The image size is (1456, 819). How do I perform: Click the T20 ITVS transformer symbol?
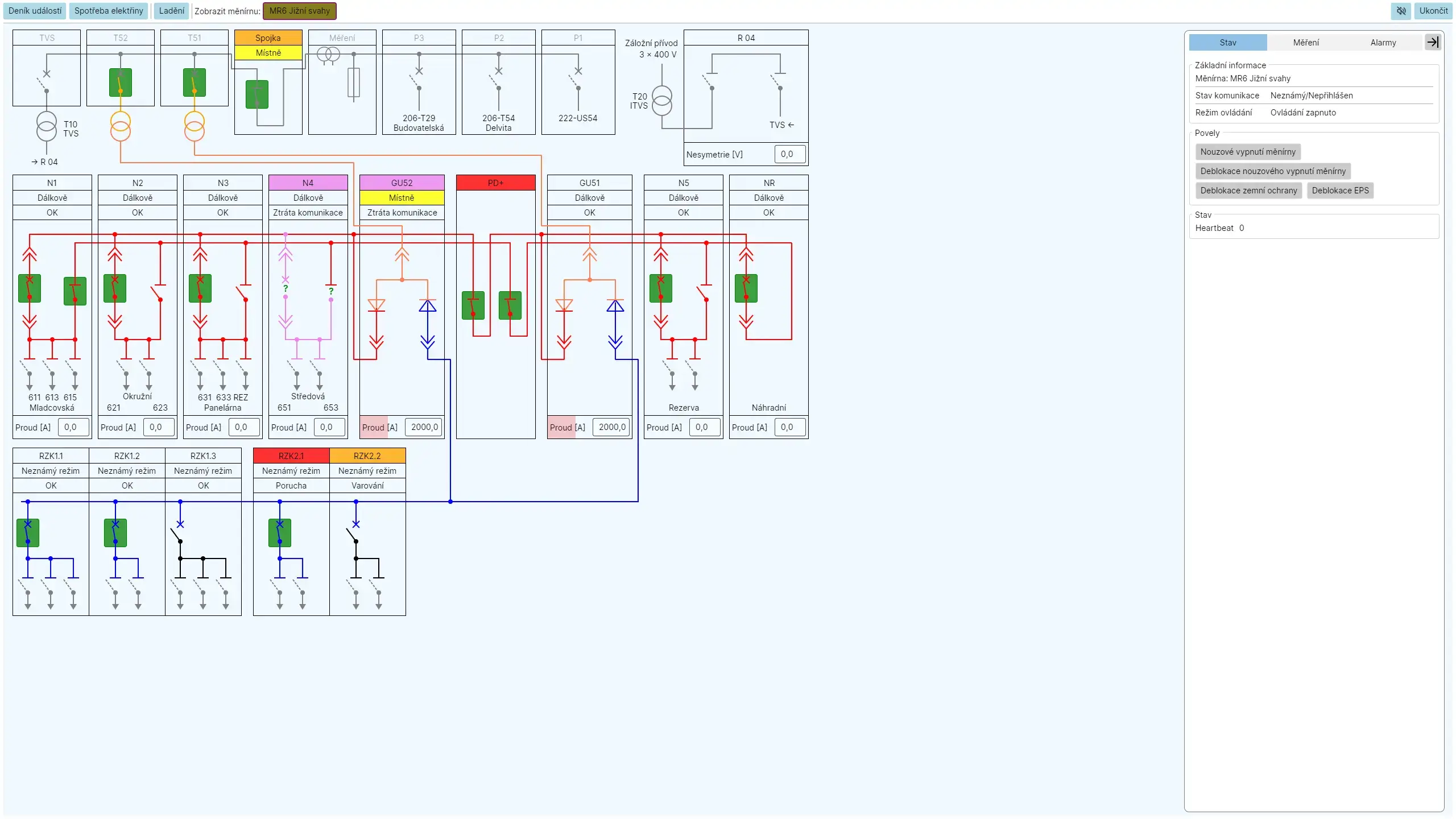(662, 101)
